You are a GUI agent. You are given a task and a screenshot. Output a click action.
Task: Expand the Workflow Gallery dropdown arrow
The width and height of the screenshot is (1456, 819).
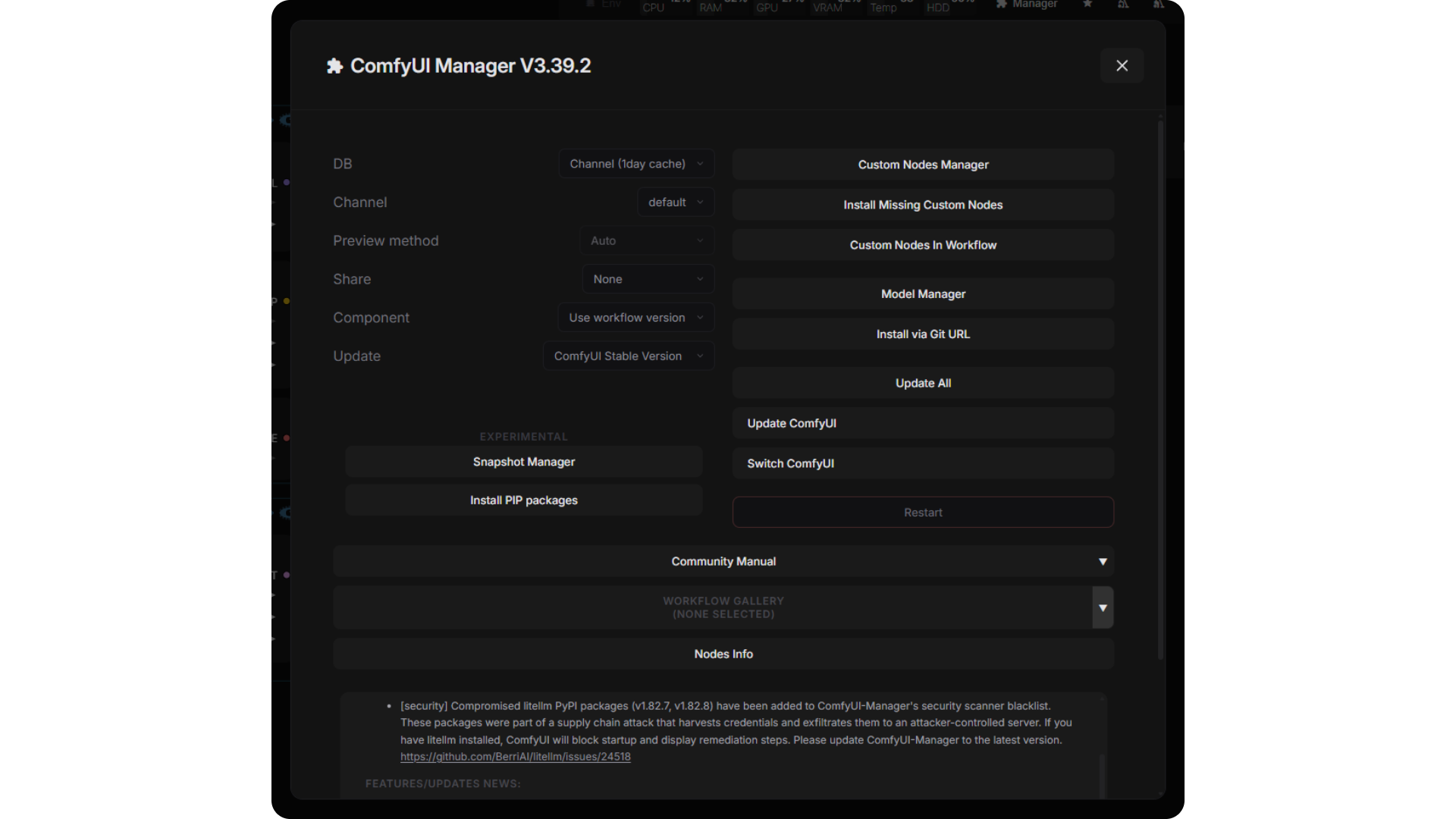[1103, 607]
